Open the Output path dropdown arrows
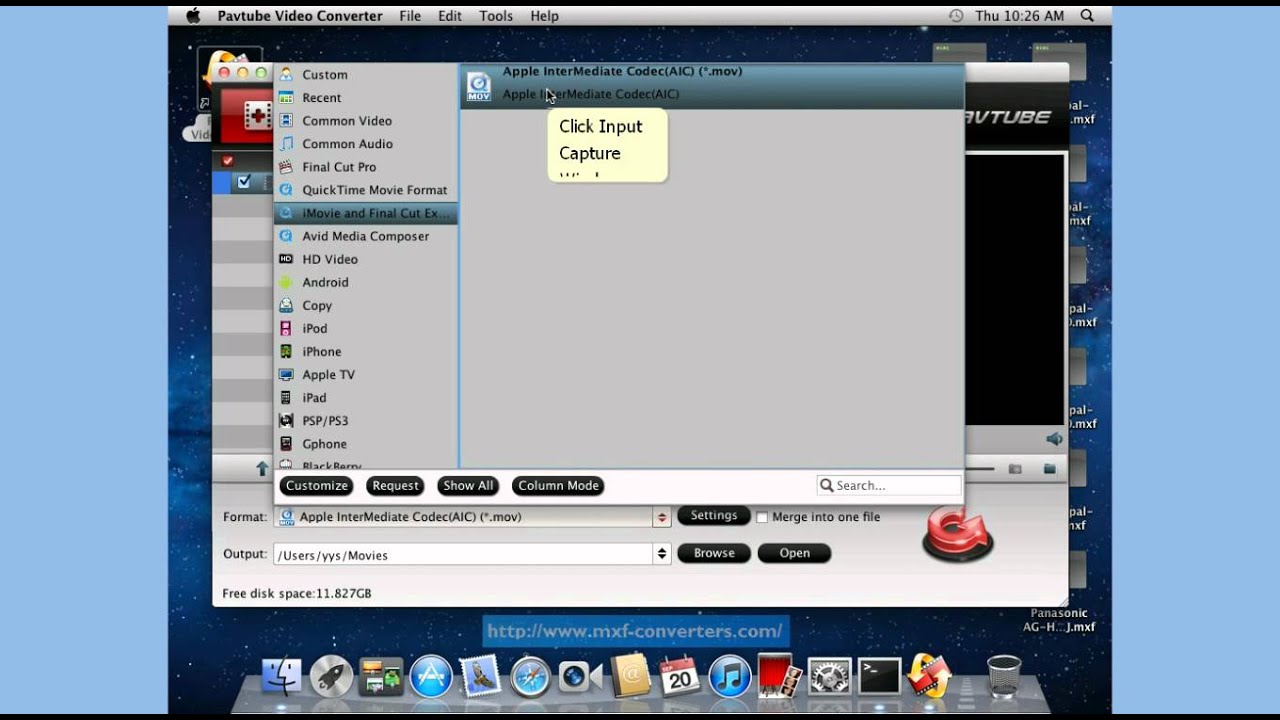 pyautogui.click(x=662, y=554)
